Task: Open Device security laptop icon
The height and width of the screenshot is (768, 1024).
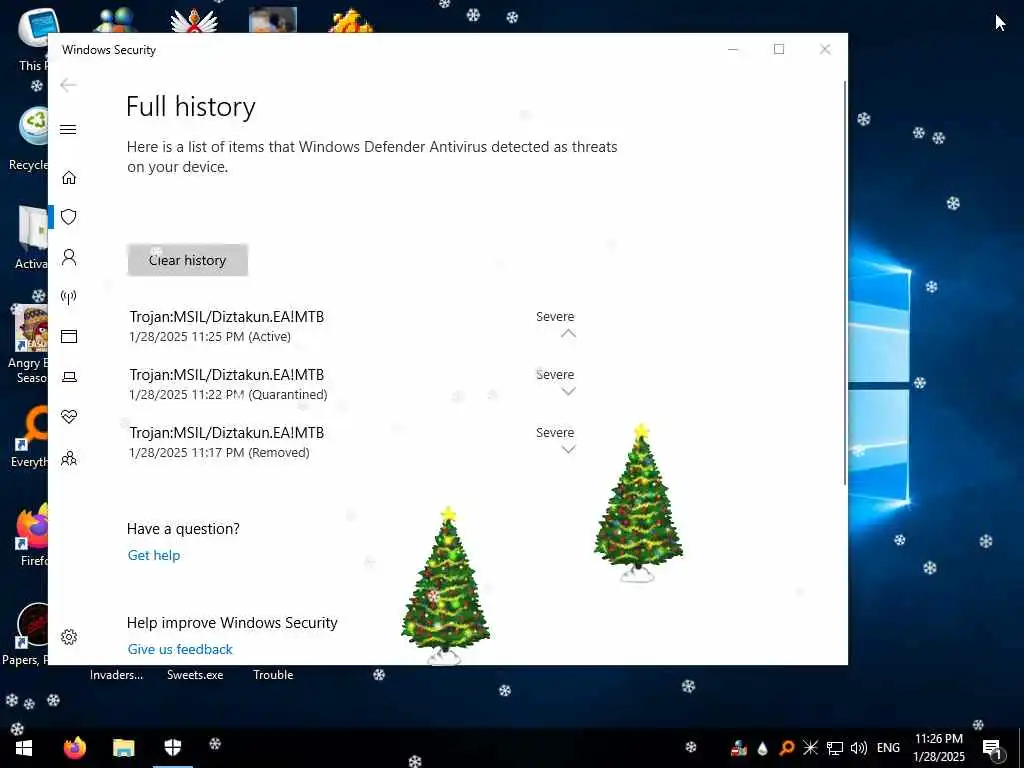Action: 69,377
